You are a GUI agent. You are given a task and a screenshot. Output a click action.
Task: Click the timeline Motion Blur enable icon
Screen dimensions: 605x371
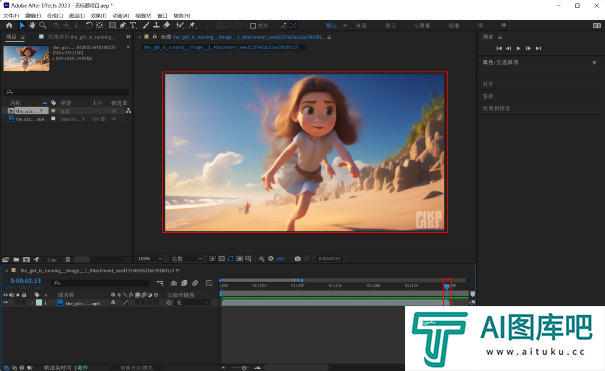pos(195,283)
